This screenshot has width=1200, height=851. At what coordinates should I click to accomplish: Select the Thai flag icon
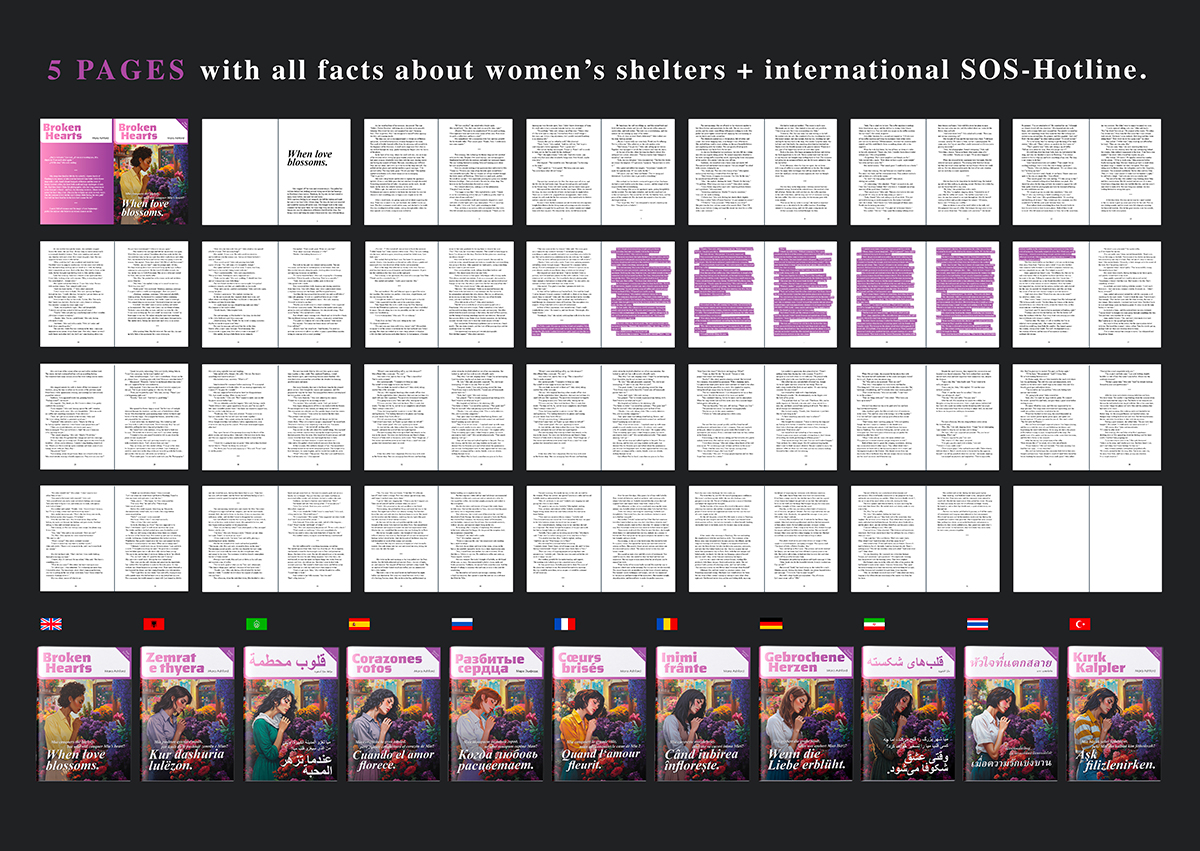coord(977,624)
